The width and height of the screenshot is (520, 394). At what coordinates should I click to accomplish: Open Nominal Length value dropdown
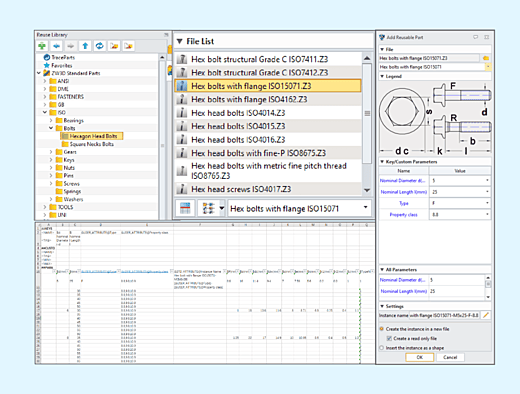487,192
